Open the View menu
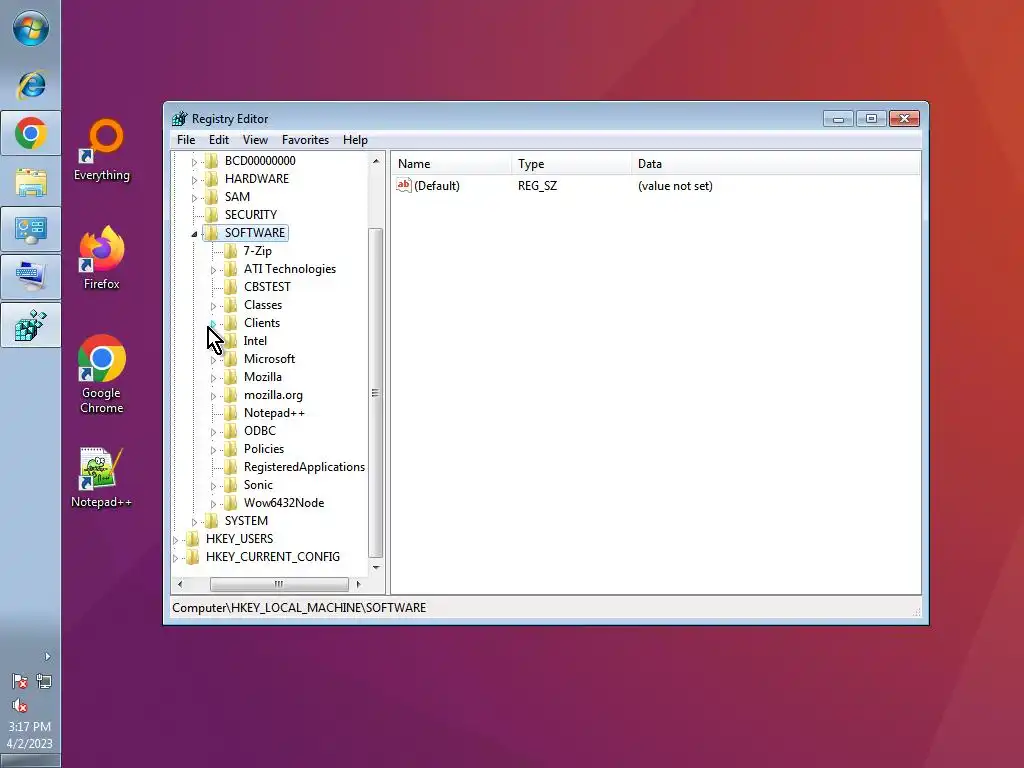This screenshot has width=1024, height=768. tap(255, 140)
